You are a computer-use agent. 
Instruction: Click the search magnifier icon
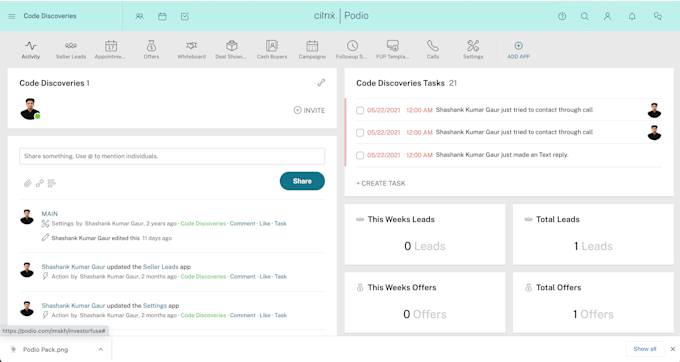tap(585, 16)
